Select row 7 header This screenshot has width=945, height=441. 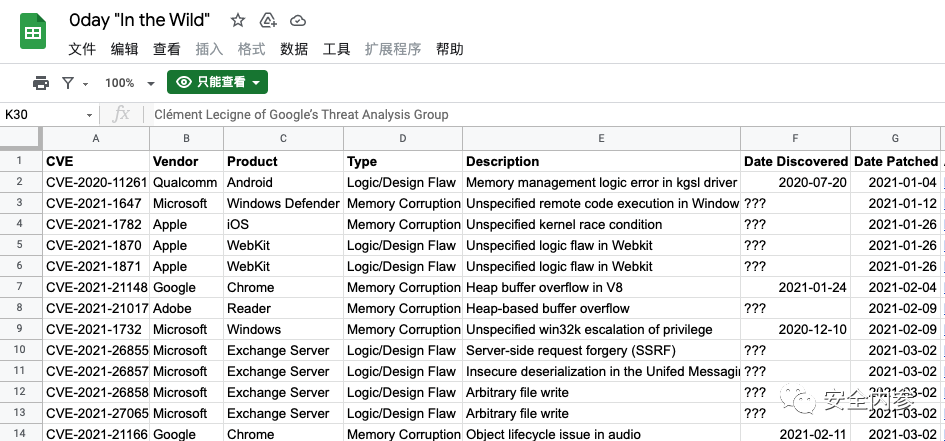(x=20, y=287)
